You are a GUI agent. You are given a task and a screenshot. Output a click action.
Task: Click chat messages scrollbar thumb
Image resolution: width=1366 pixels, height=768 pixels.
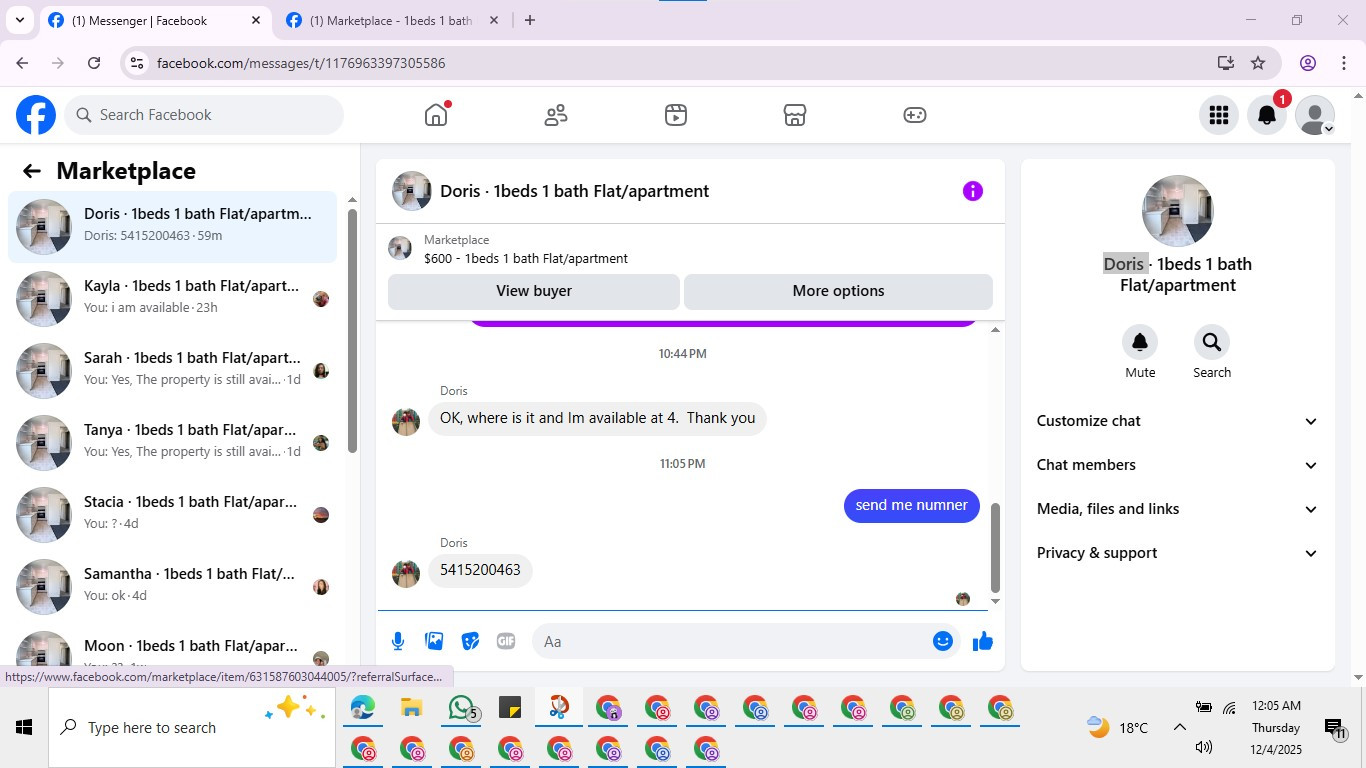995,547
